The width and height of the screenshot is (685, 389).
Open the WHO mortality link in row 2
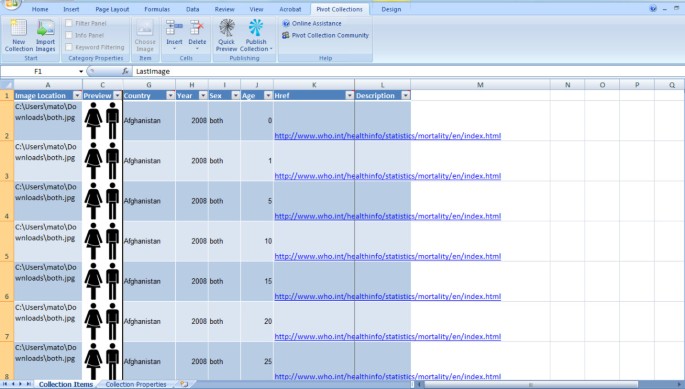387,135
